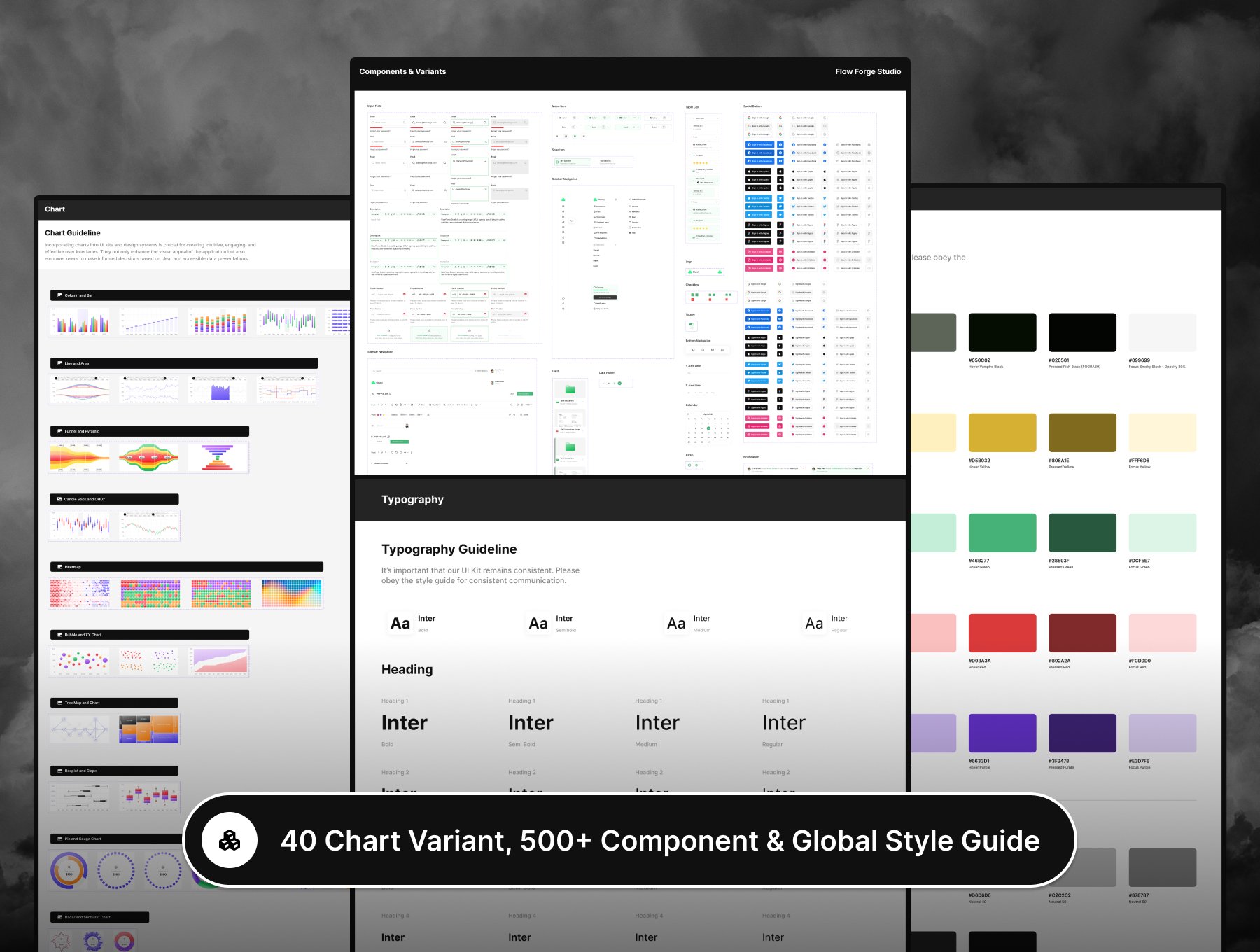Click the icon beside Radar and Sunburst Chart header
1260x952 pixels.
[59, 917]
